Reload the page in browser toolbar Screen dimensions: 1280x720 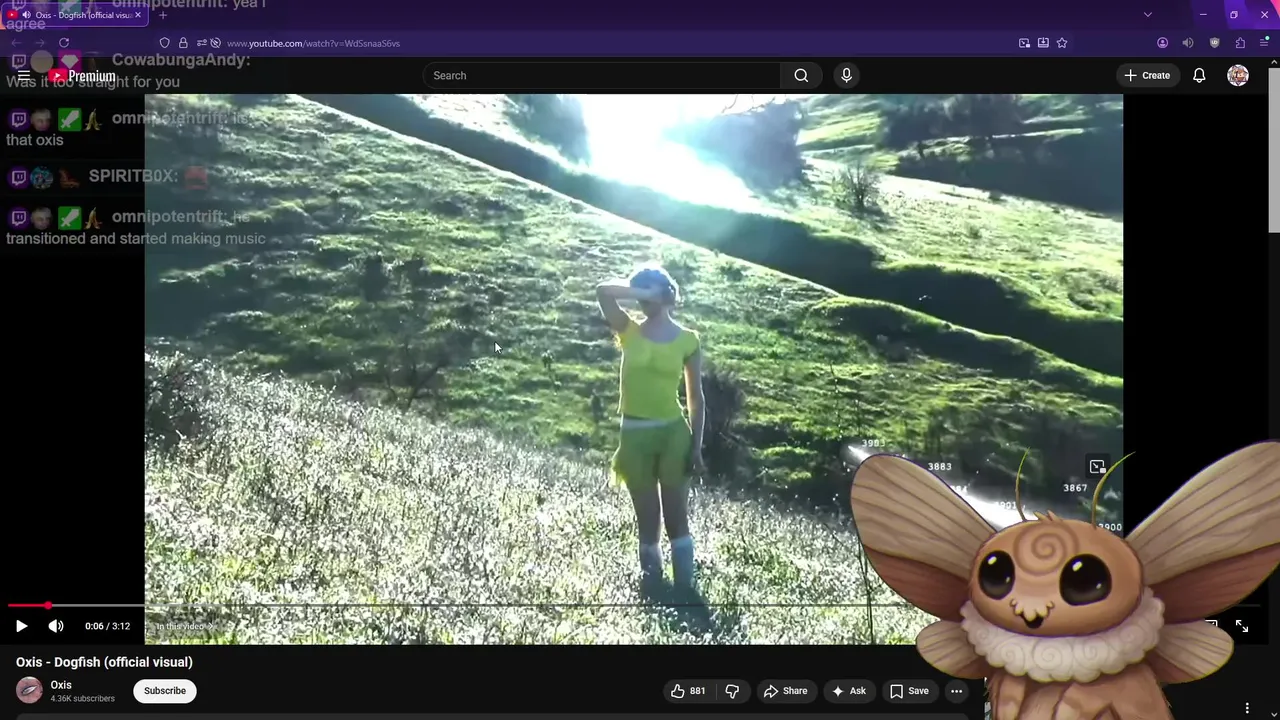pos(64,43)
